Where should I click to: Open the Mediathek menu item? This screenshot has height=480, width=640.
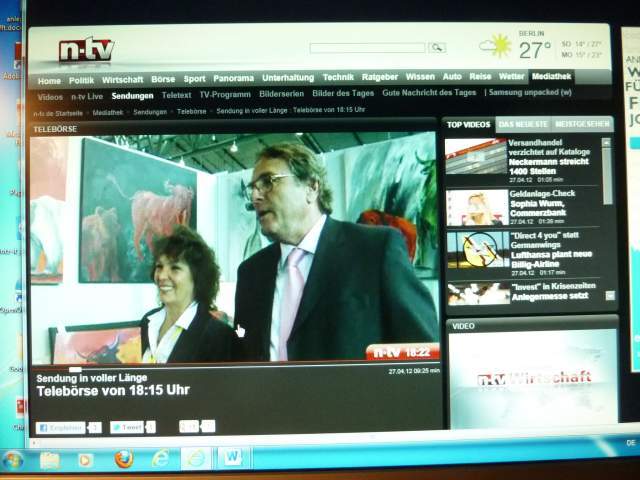pyautogui.click(x=552, y=77)
